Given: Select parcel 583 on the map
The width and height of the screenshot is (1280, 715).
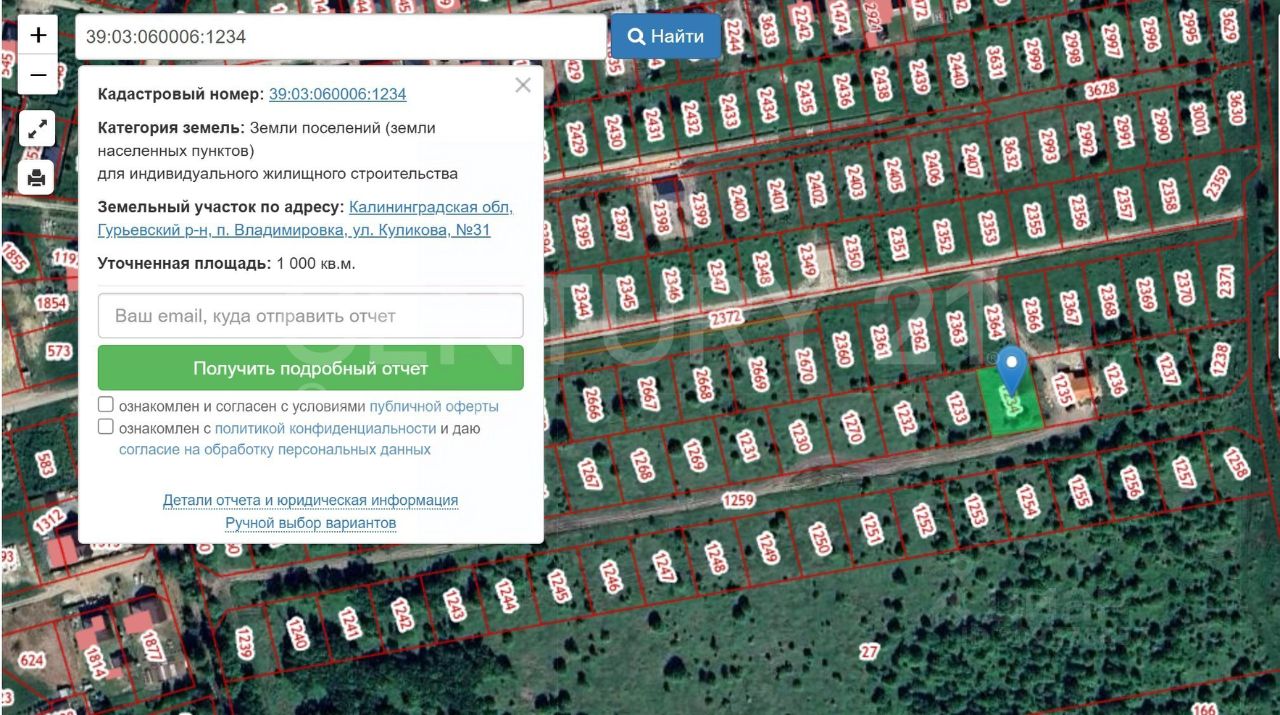Looking at the screenshot, I should click(45, 465).
